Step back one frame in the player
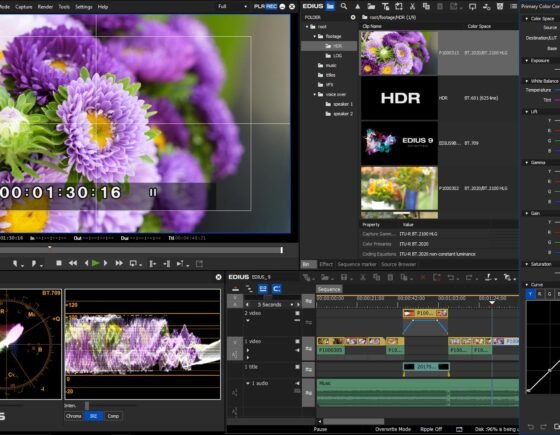560x435 pixels. pyautogui.click(x=86, y=263)
